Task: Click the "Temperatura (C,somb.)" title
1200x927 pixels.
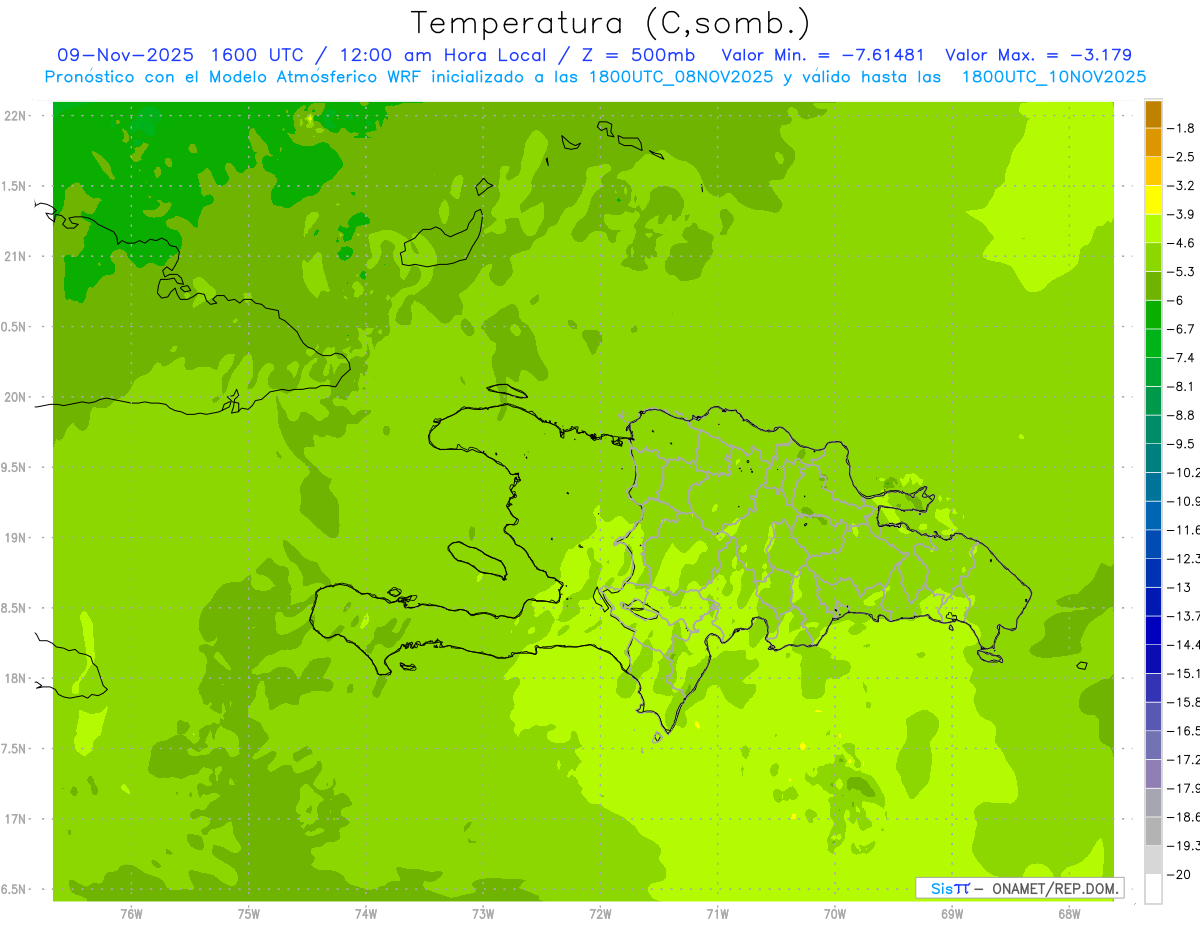Action: coord(611,23)
